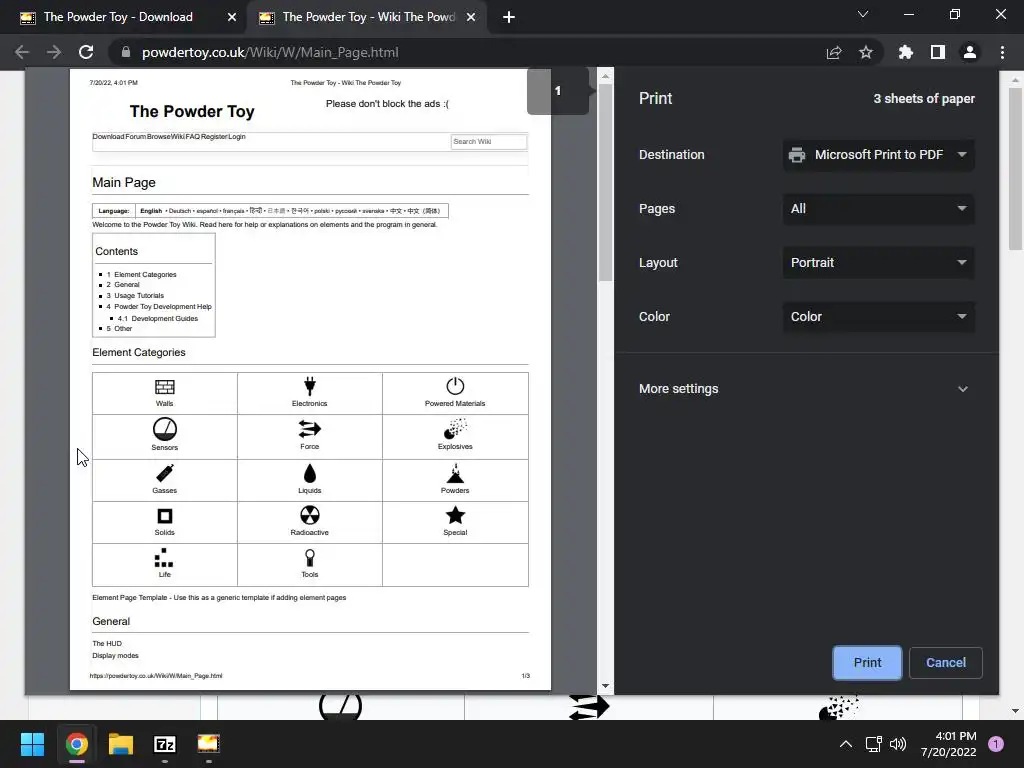Image resolution: width=1024 pixels, height=768 pixels.
Task: Cancel the print dialog
Action: [x=946, y=663]
